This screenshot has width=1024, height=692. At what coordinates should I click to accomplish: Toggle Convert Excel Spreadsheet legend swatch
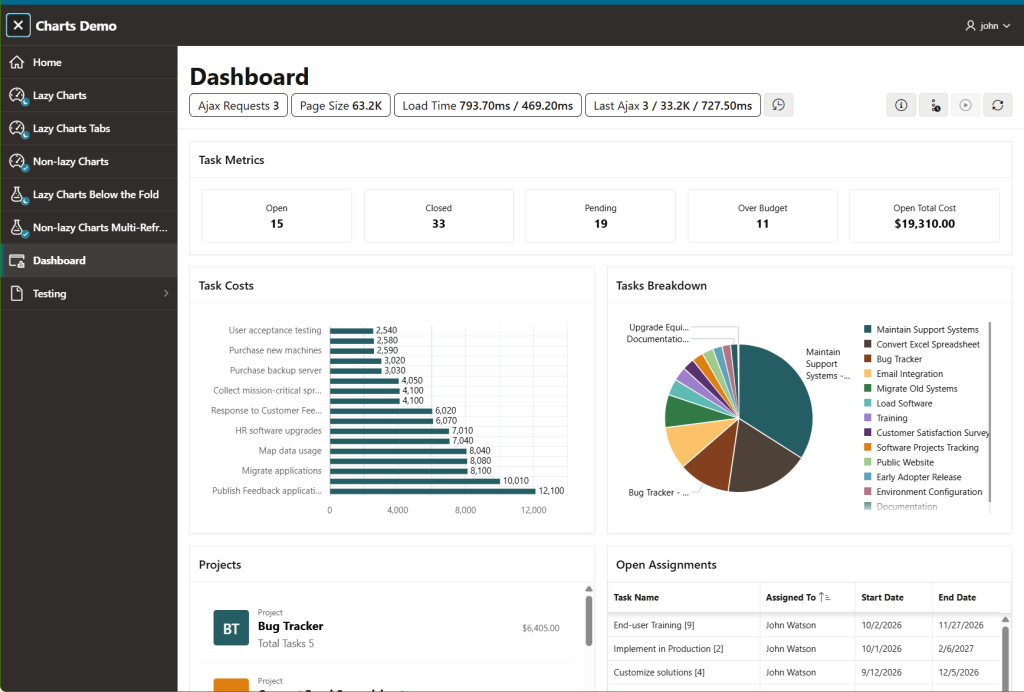pyautogui.click(x=867, y=344)
